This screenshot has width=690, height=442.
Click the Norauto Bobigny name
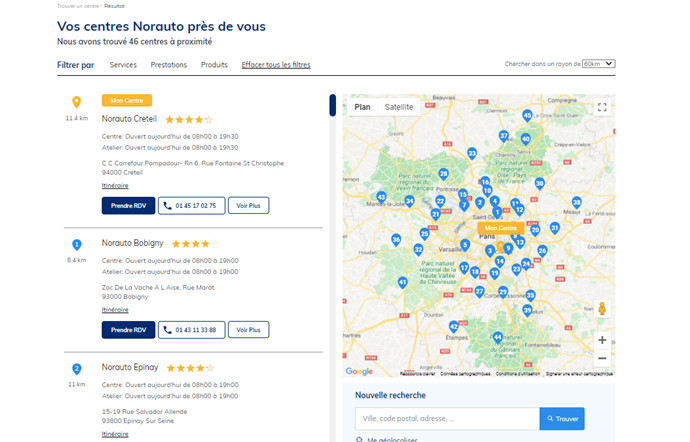[132, 243]
